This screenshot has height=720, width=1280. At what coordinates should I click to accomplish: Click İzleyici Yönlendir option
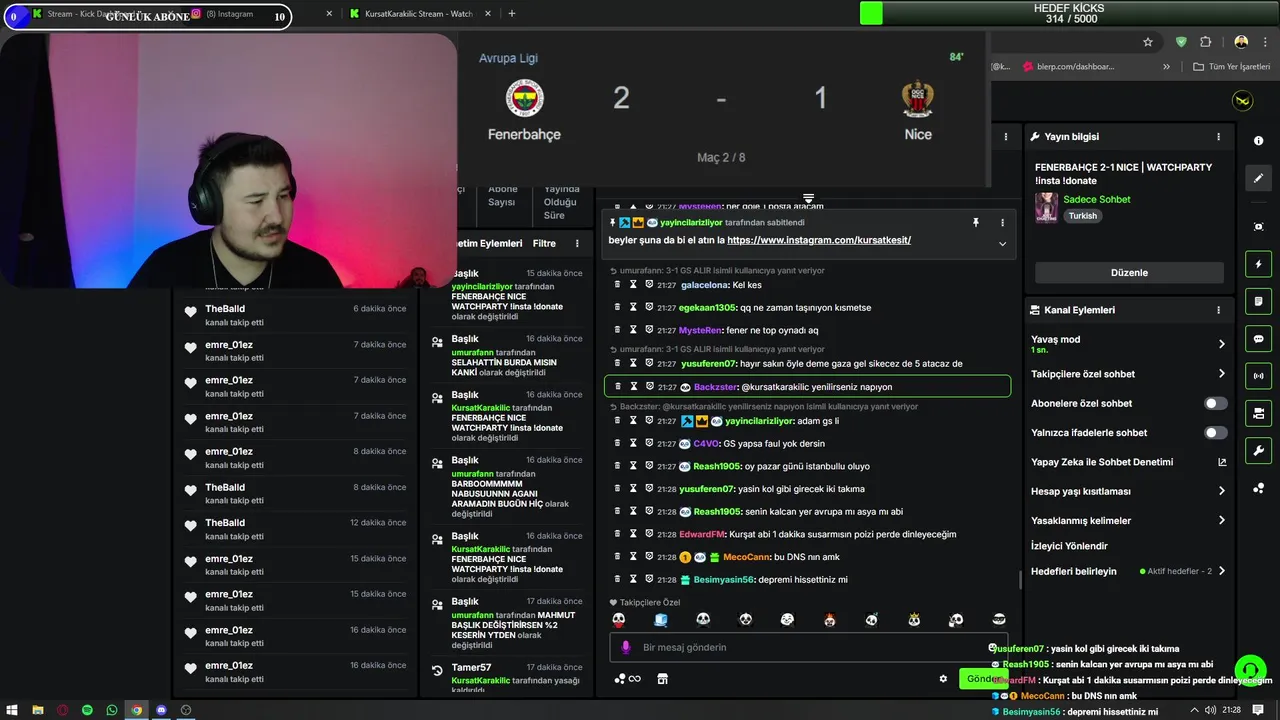pos(1069,546)
